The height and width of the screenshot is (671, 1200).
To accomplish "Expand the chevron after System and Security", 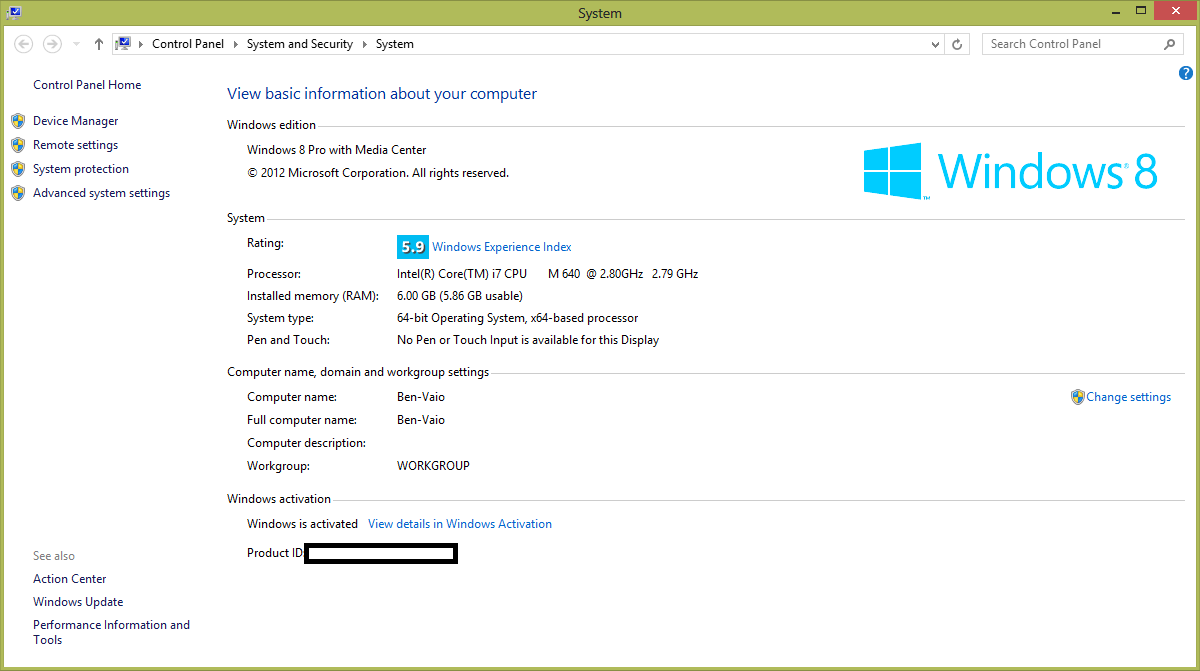I will 364,43.
